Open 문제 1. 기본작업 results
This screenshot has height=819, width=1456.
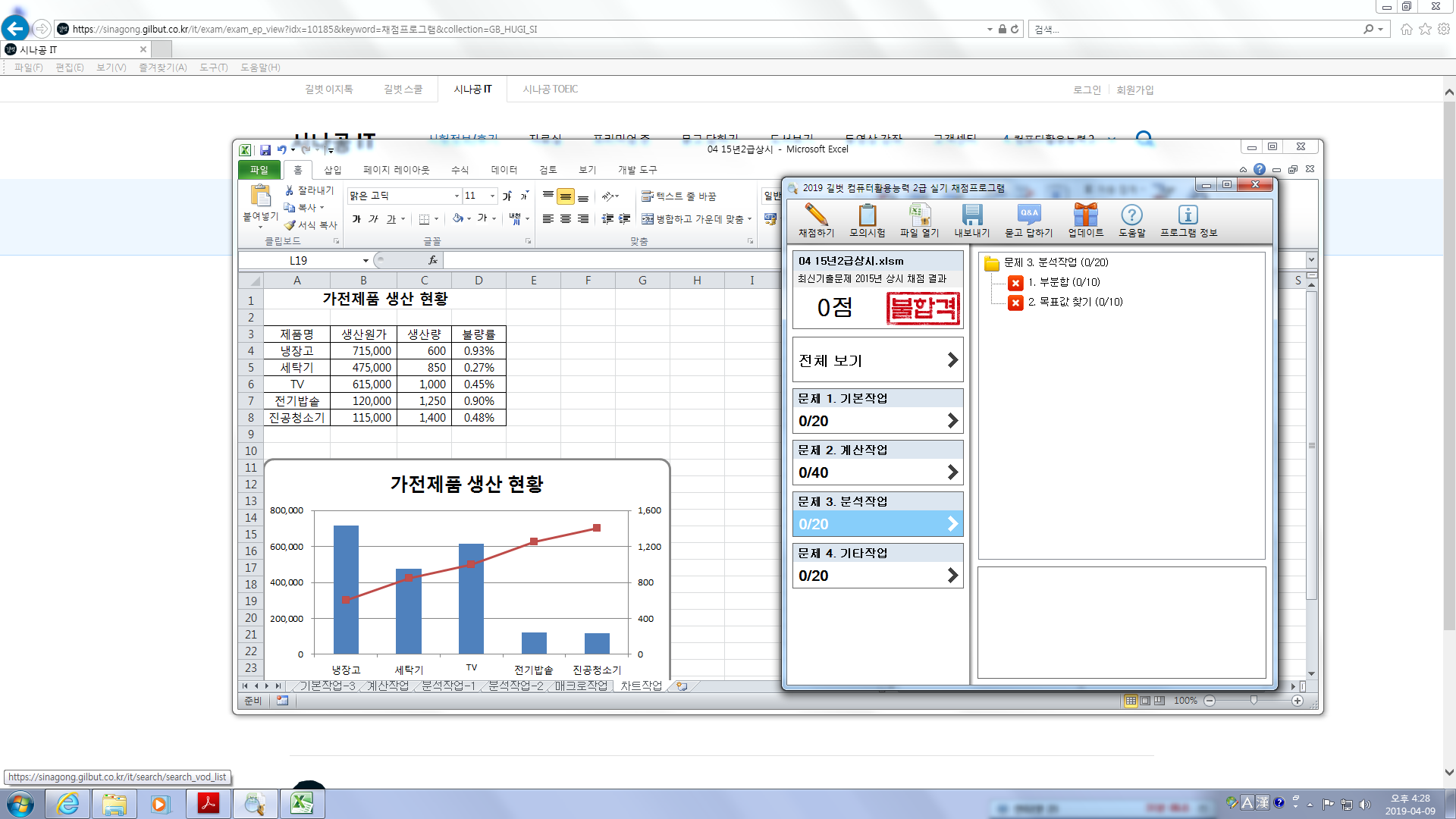(877, 411)
